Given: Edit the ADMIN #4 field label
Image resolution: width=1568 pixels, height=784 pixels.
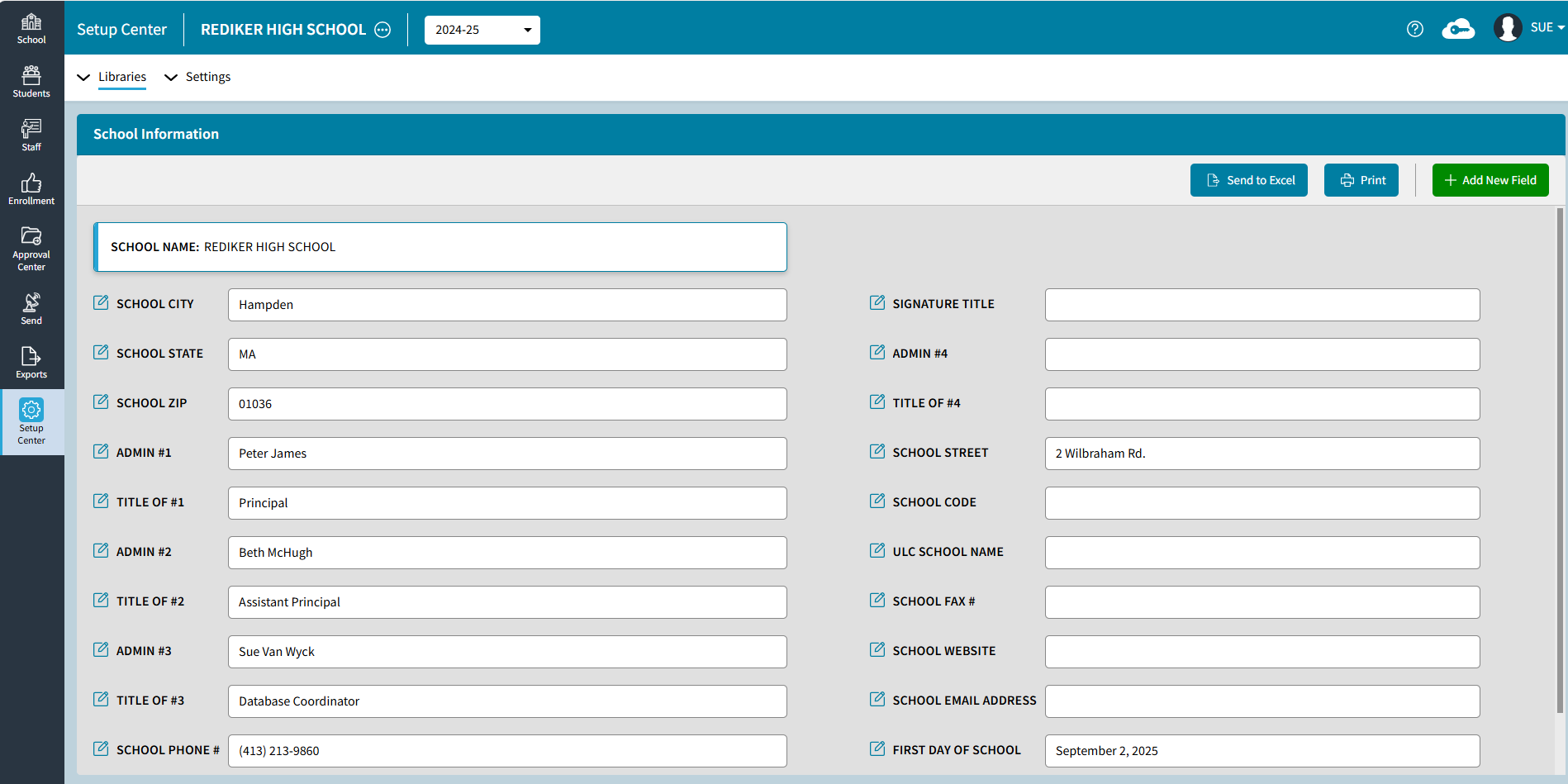Looking at the screenshot, I should click(877, 352).
